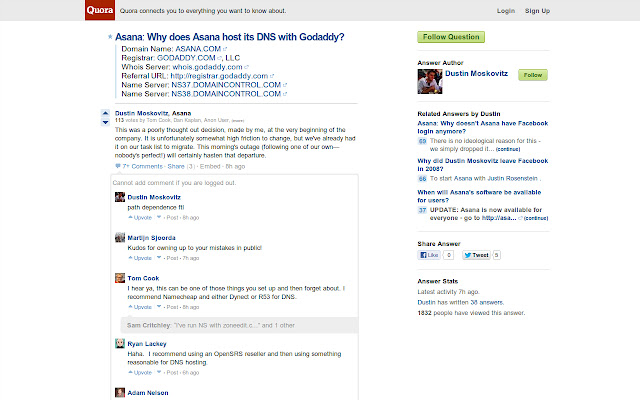Click 'Latest activity 7h ago' text
The height and width of the screenshot is (400, 640).
(x=448, y=292)
